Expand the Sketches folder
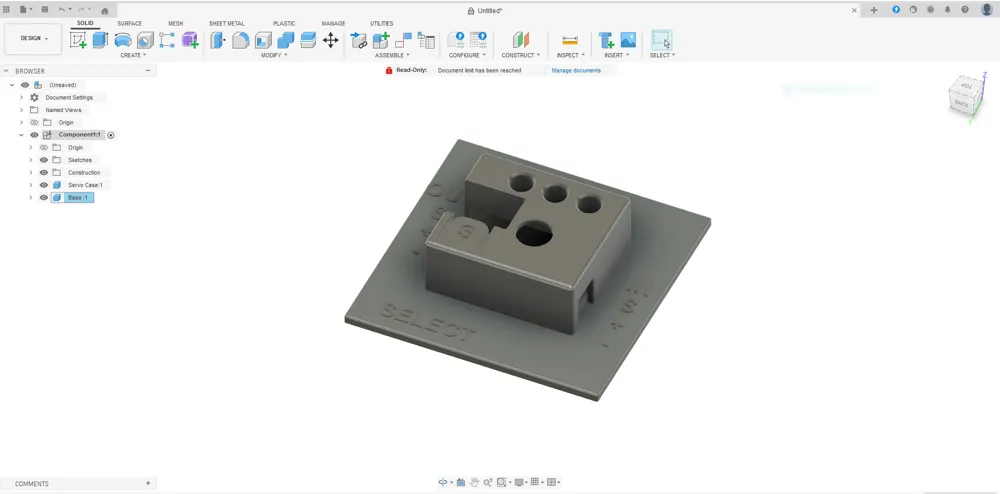This screenshot has width=1000, height=494. tap(31, 160)
